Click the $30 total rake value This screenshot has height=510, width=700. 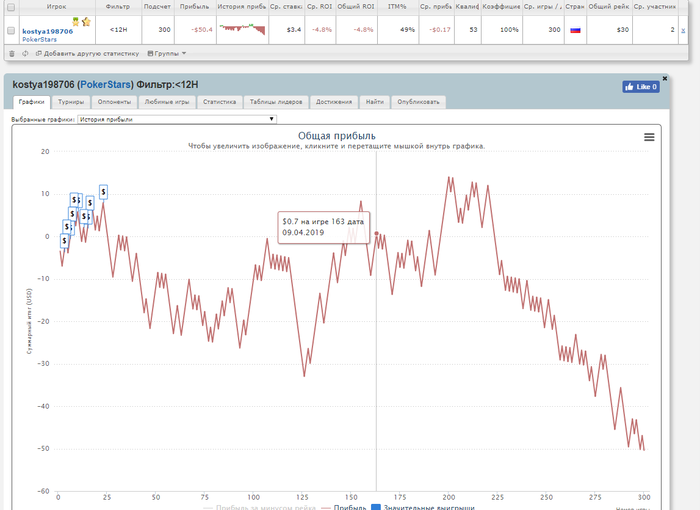623,30
